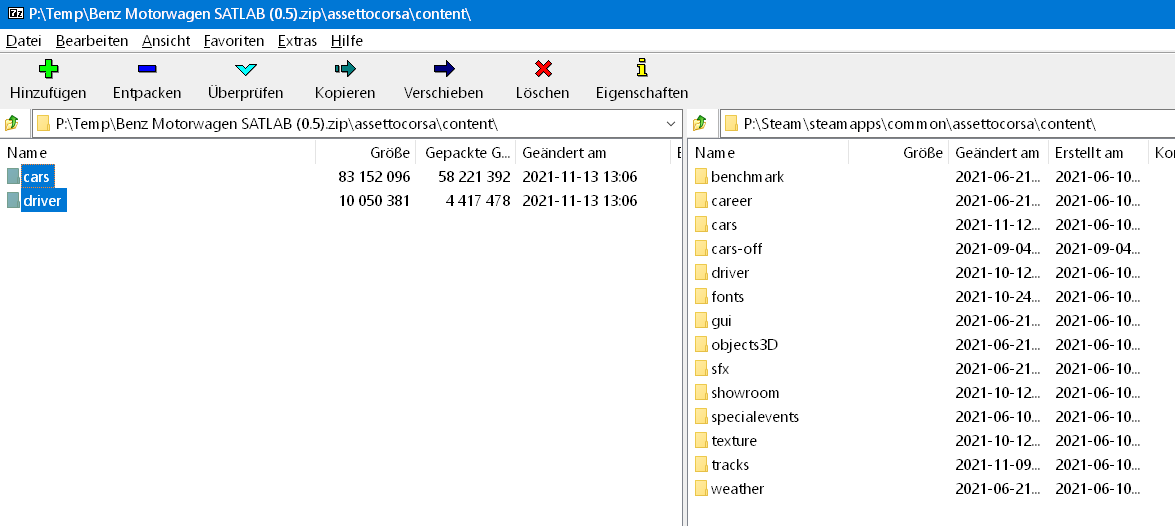Select the benchmark folder icon
Screen dimensions: 1175x526
[x=701, y=177]
